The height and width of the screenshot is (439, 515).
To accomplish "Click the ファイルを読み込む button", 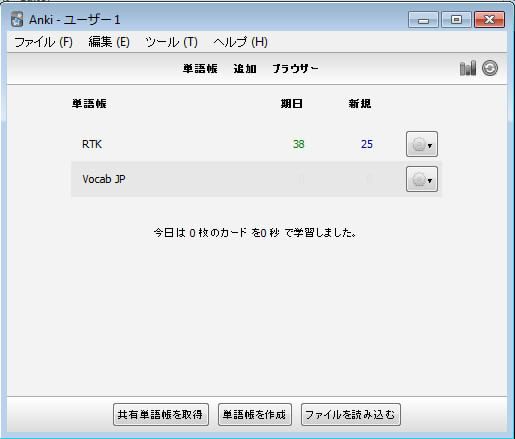I will point(351,414).
